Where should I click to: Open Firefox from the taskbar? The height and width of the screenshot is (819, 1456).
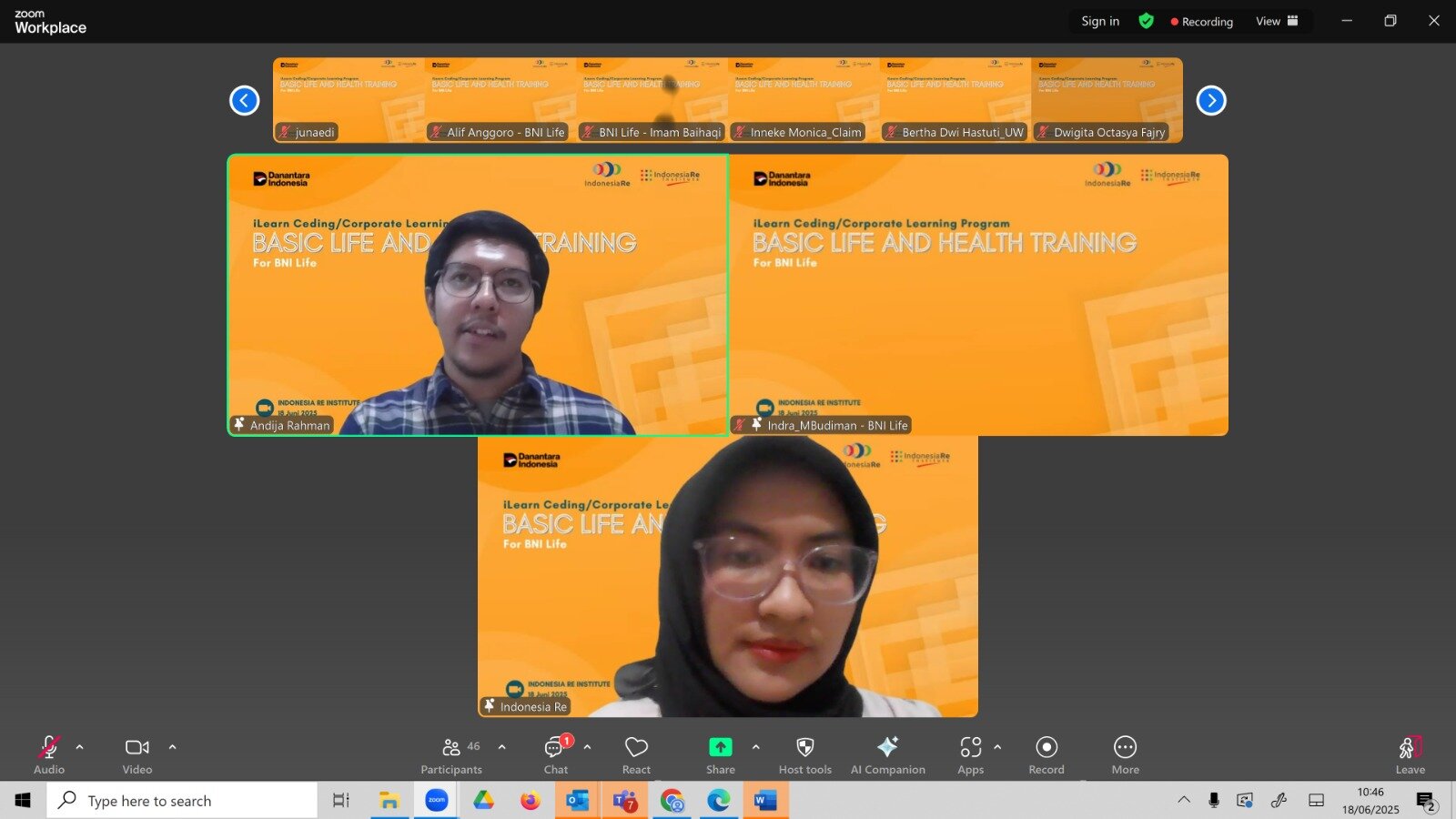[531, 801]
